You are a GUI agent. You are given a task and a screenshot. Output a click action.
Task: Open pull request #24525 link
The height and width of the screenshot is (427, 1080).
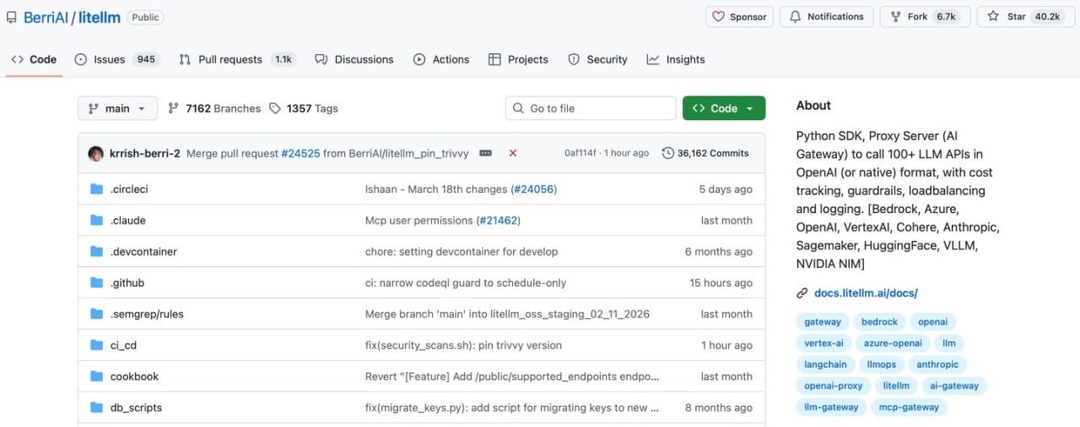point(300,154)
